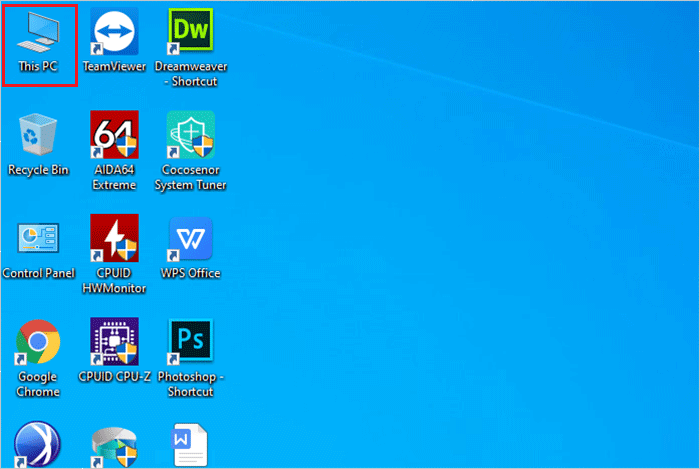Click the pie-chart disk shortcut with shield
This screenshot has width=700, height=469.
pyautogui.click(x=114, y=447)
